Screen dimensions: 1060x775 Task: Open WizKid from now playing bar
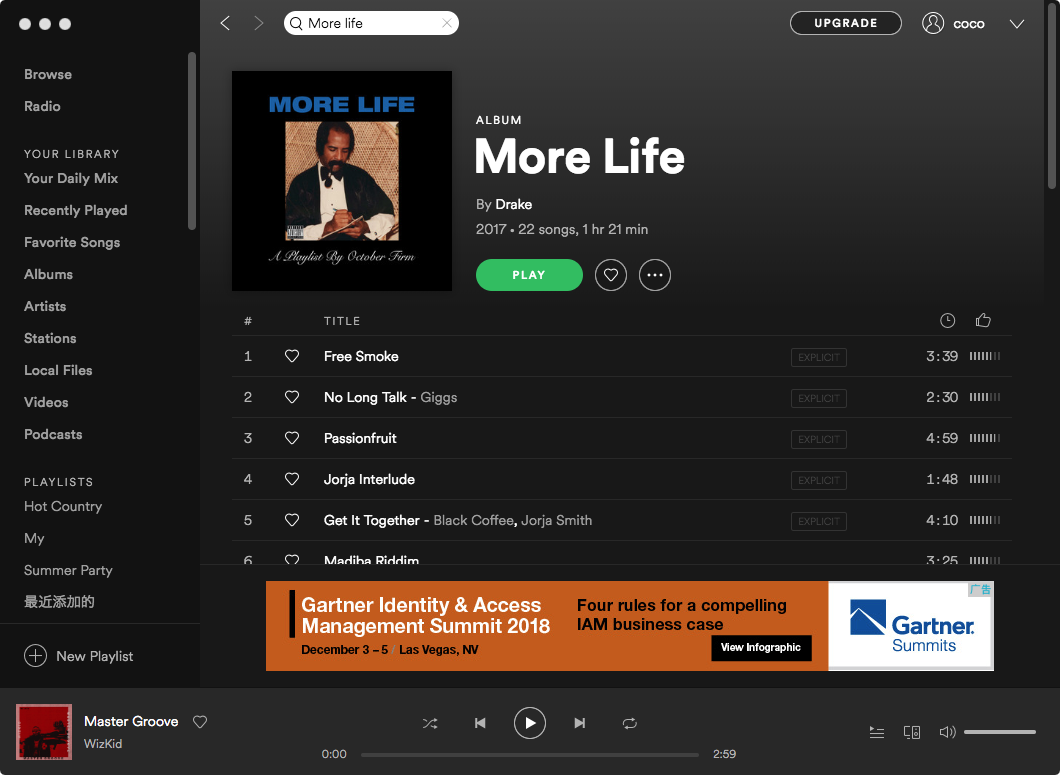tap(103, 744)
